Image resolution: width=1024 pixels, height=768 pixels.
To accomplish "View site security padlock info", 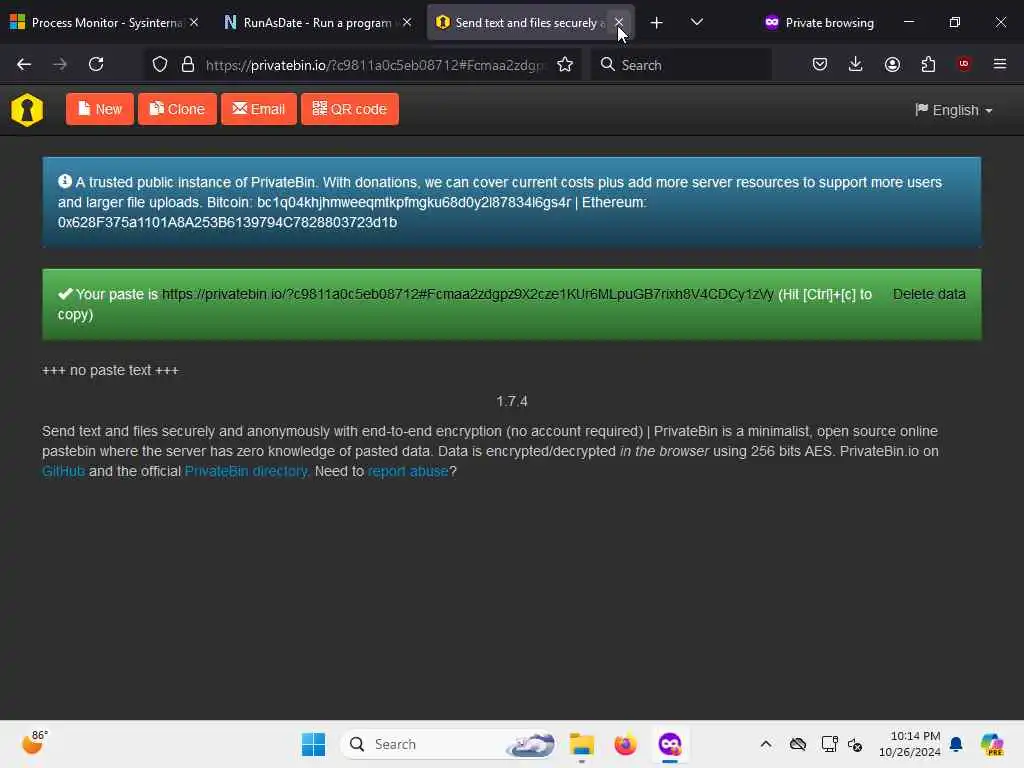I will (188, 64).
